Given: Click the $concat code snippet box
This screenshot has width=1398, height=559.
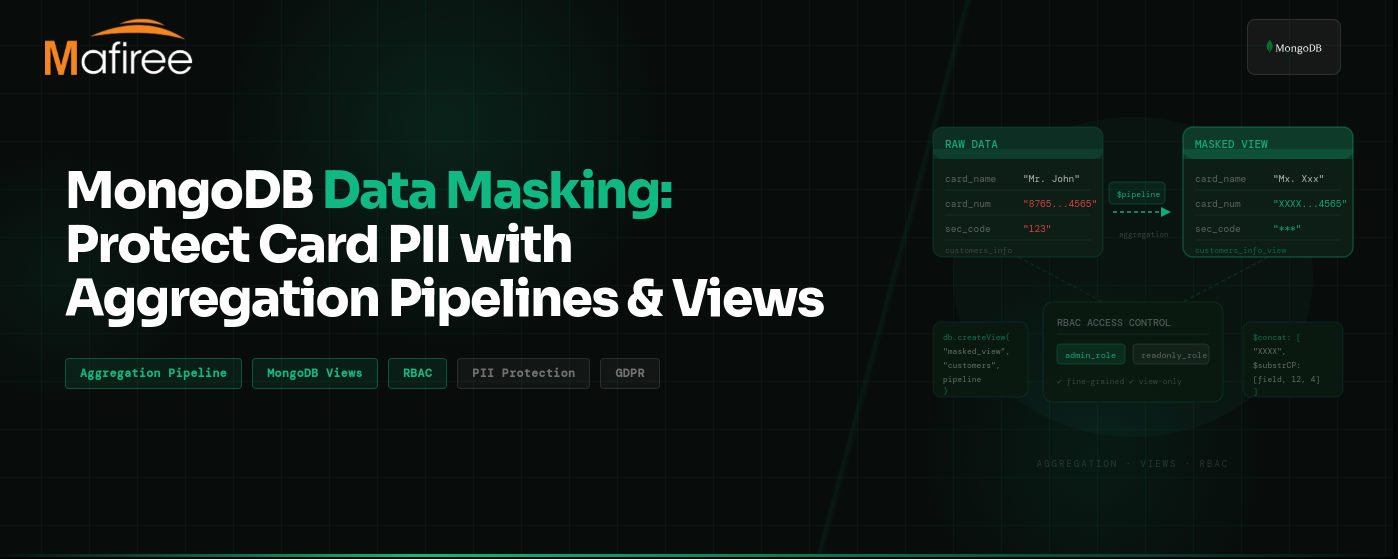Looking at the screenshot, I should [1291, 359].
